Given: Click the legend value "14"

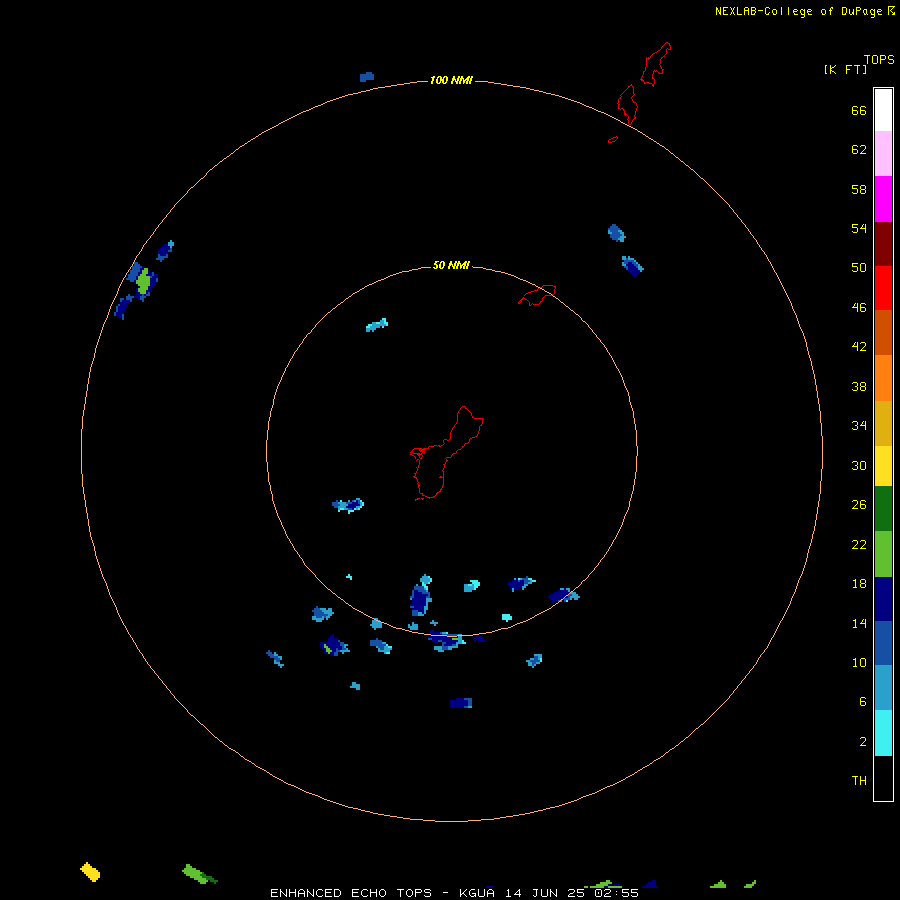Looking at the screenshot, I should 859,623.
